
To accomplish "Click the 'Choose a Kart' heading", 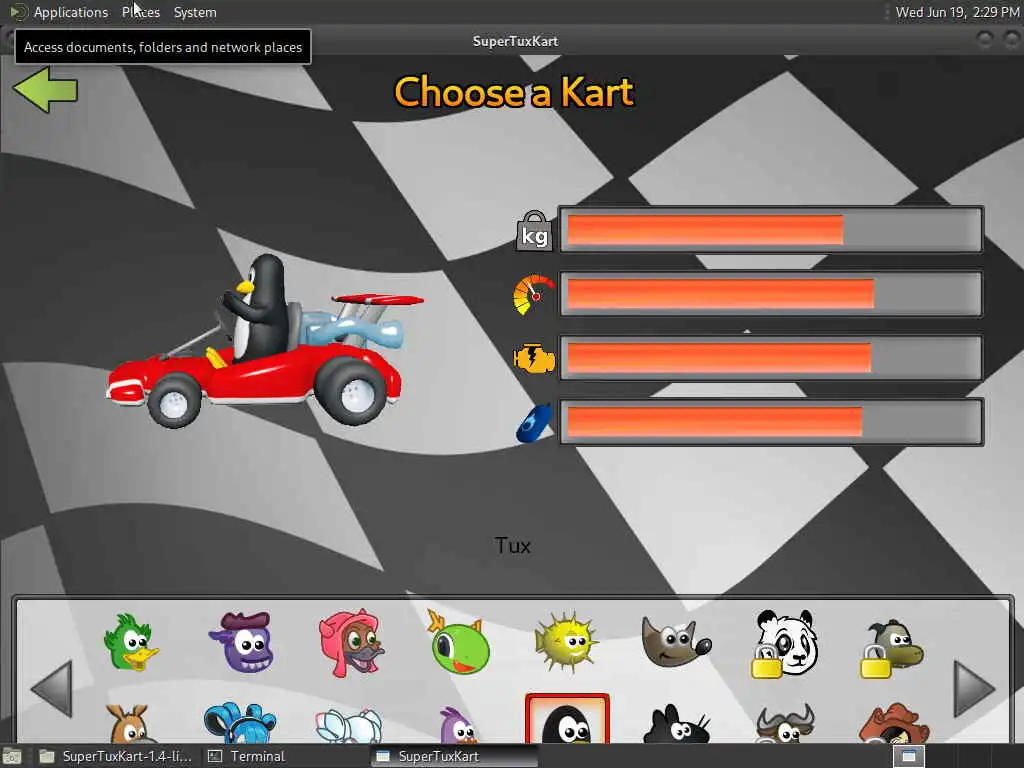I will (x=514, y=91).
